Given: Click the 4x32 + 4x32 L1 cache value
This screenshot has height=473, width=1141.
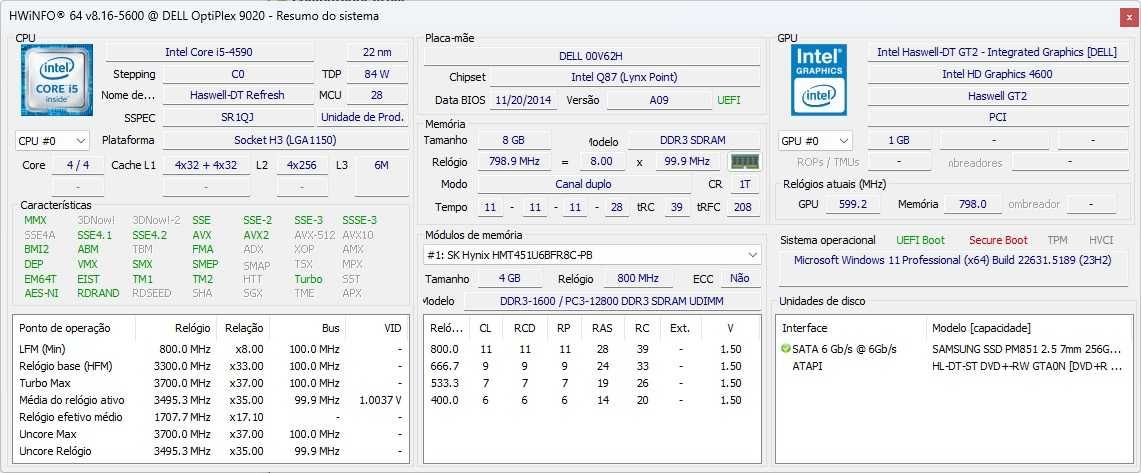Looking at the screenshot, I should (x=206, y=165).
